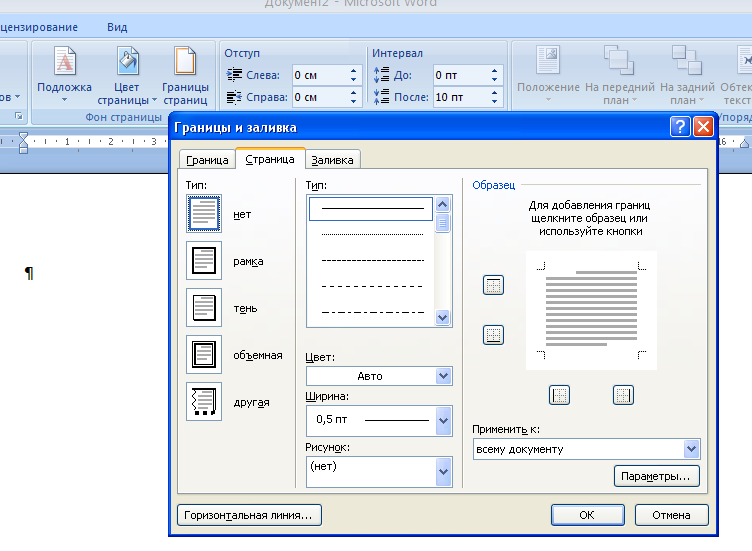Toggle the top border button in preview

tap(493, 285)
